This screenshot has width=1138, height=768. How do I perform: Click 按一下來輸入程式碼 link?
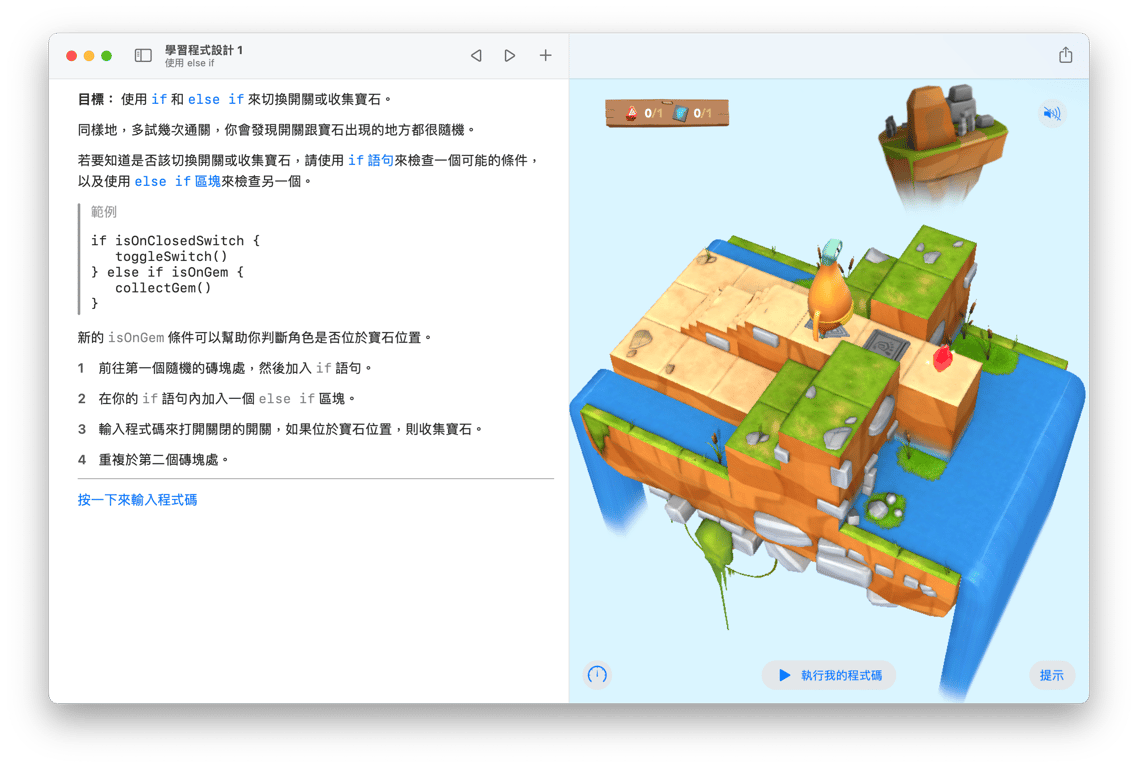[137, 499]
